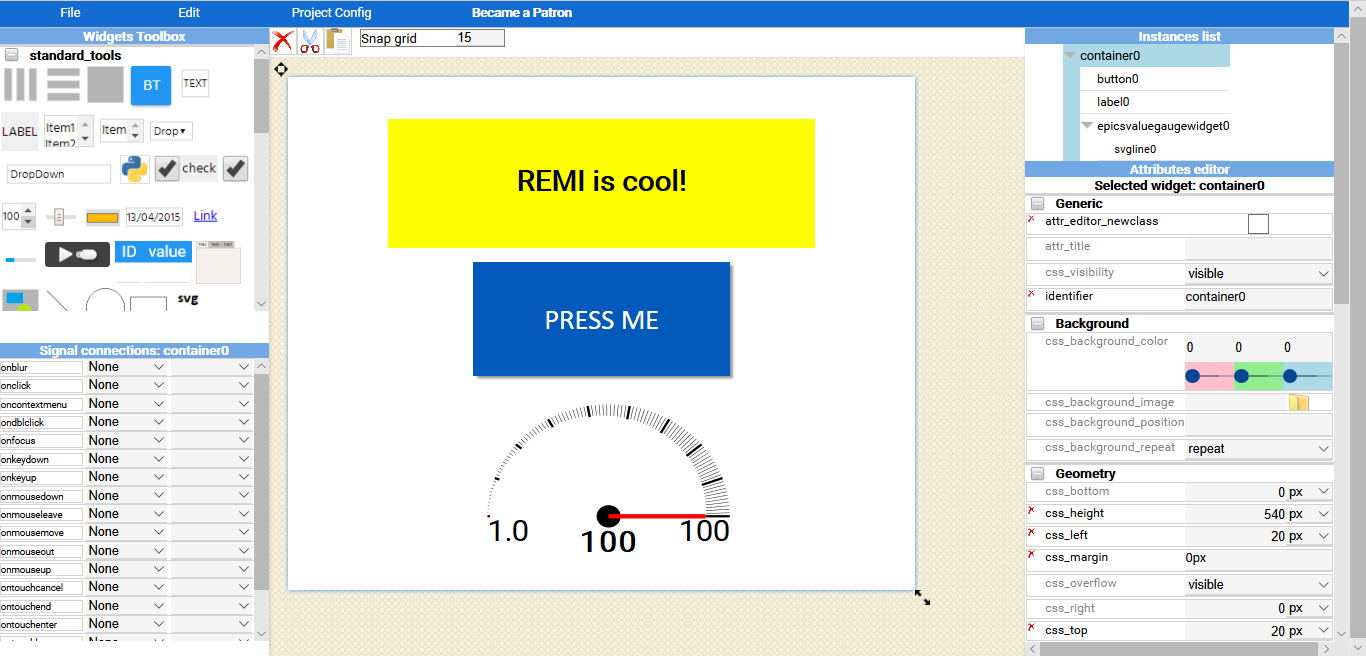Click the red x beside identifier
1366x656 pixels.
click(1031, 293)
